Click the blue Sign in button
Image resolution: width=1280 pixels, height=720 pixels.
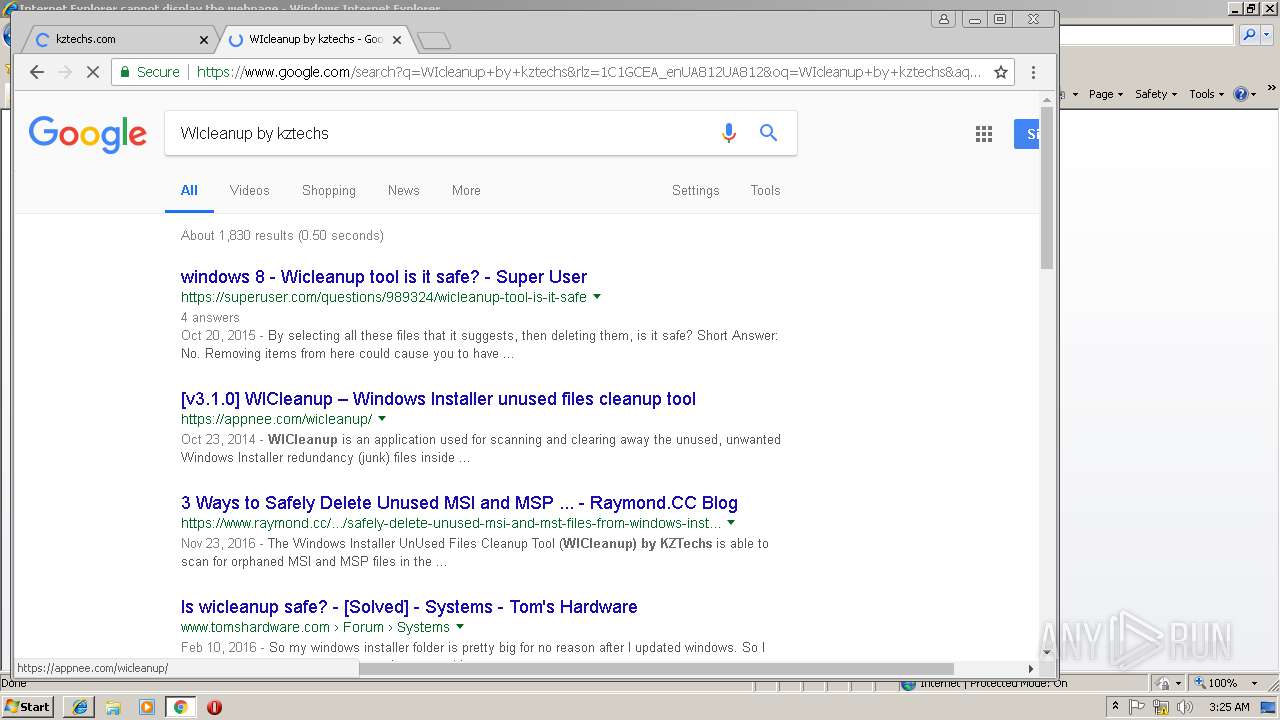pos(1027,134)
